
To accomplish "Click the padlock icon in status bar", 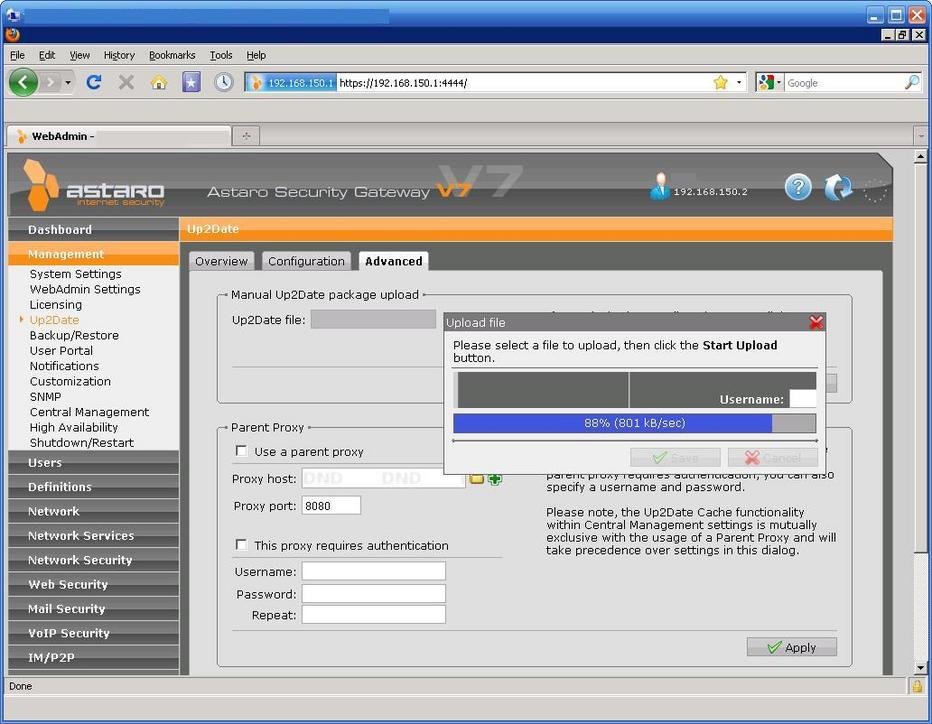I will tap(917, 686).
